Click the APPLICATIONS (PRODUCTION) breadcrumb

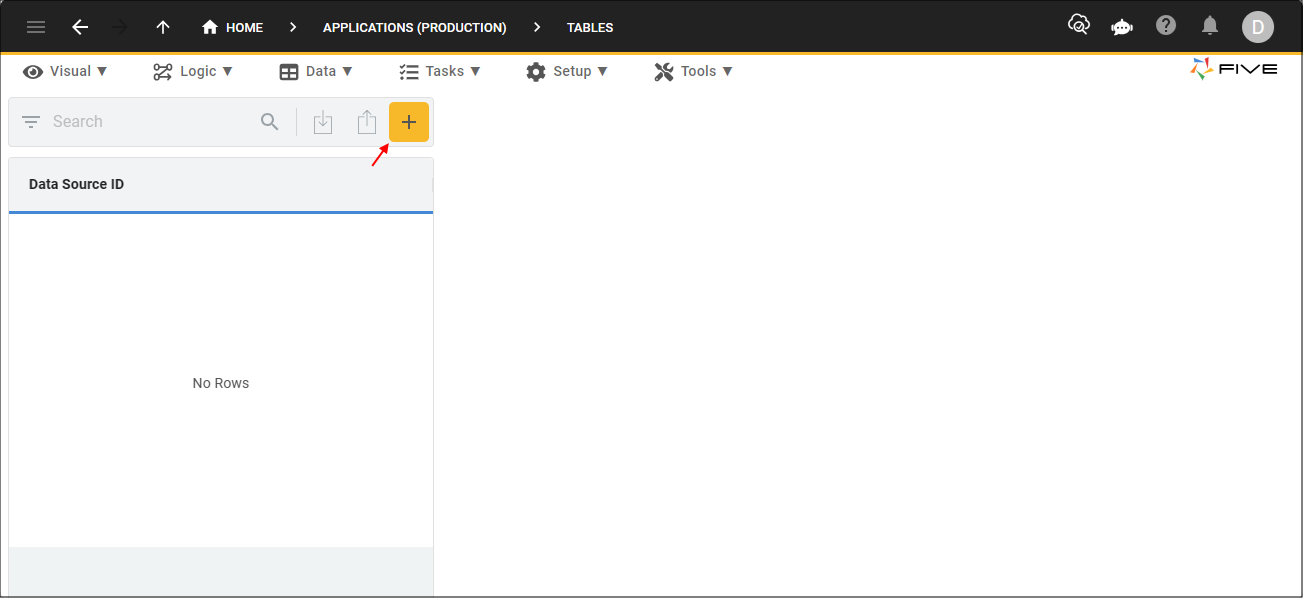click(414, 27)
